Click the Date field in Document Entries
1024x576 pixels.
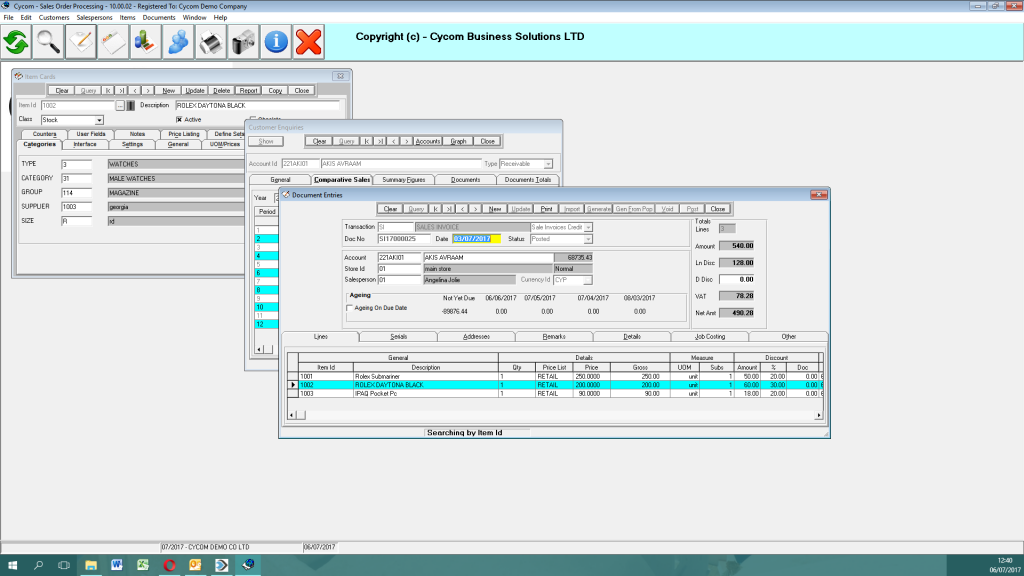click(477, 239)
